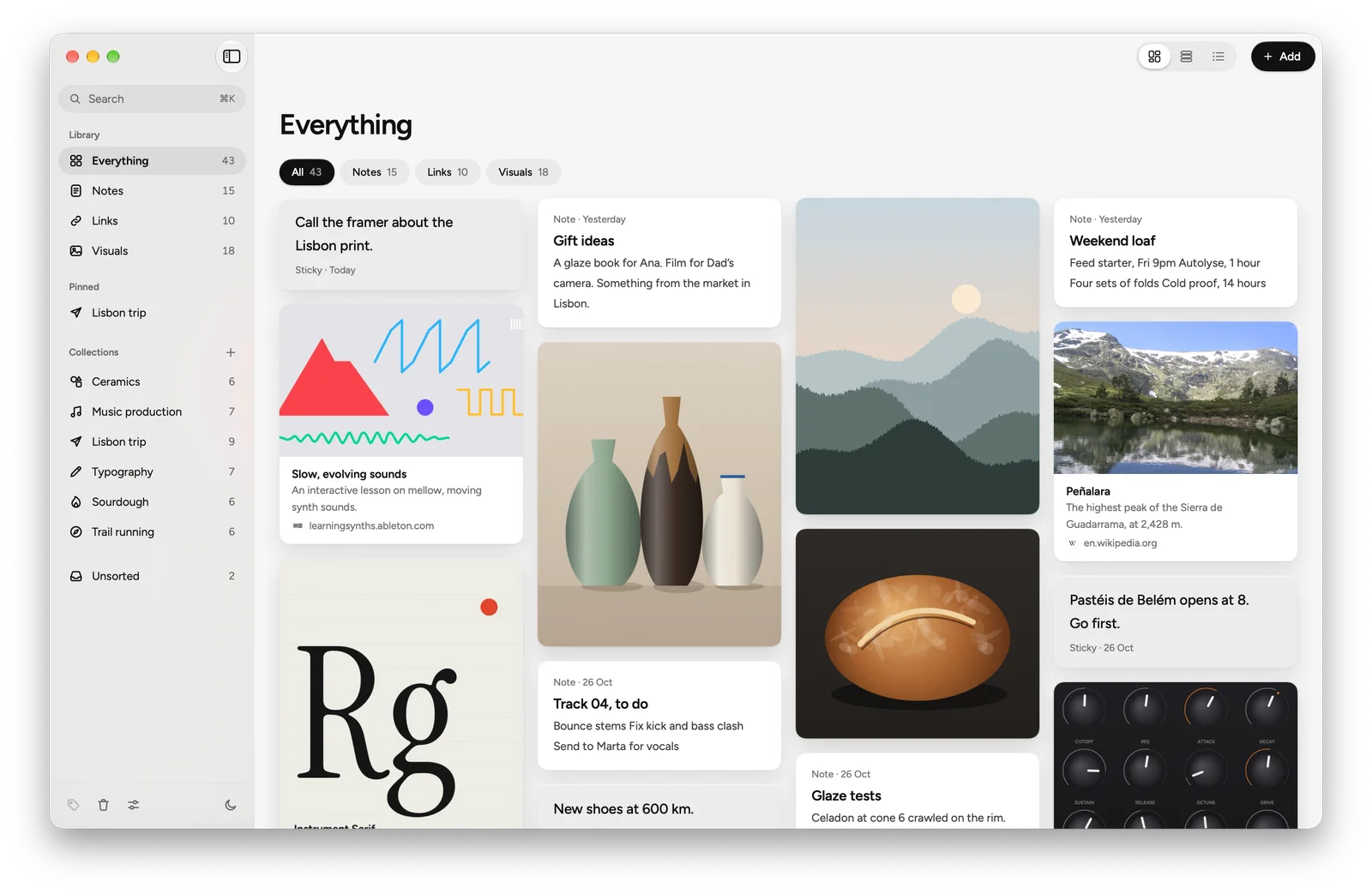Viewport: 1372px width, 894px height.
Task: Click the yellow minimize window button
Action: pyautogui.click(x=93, y=57)
